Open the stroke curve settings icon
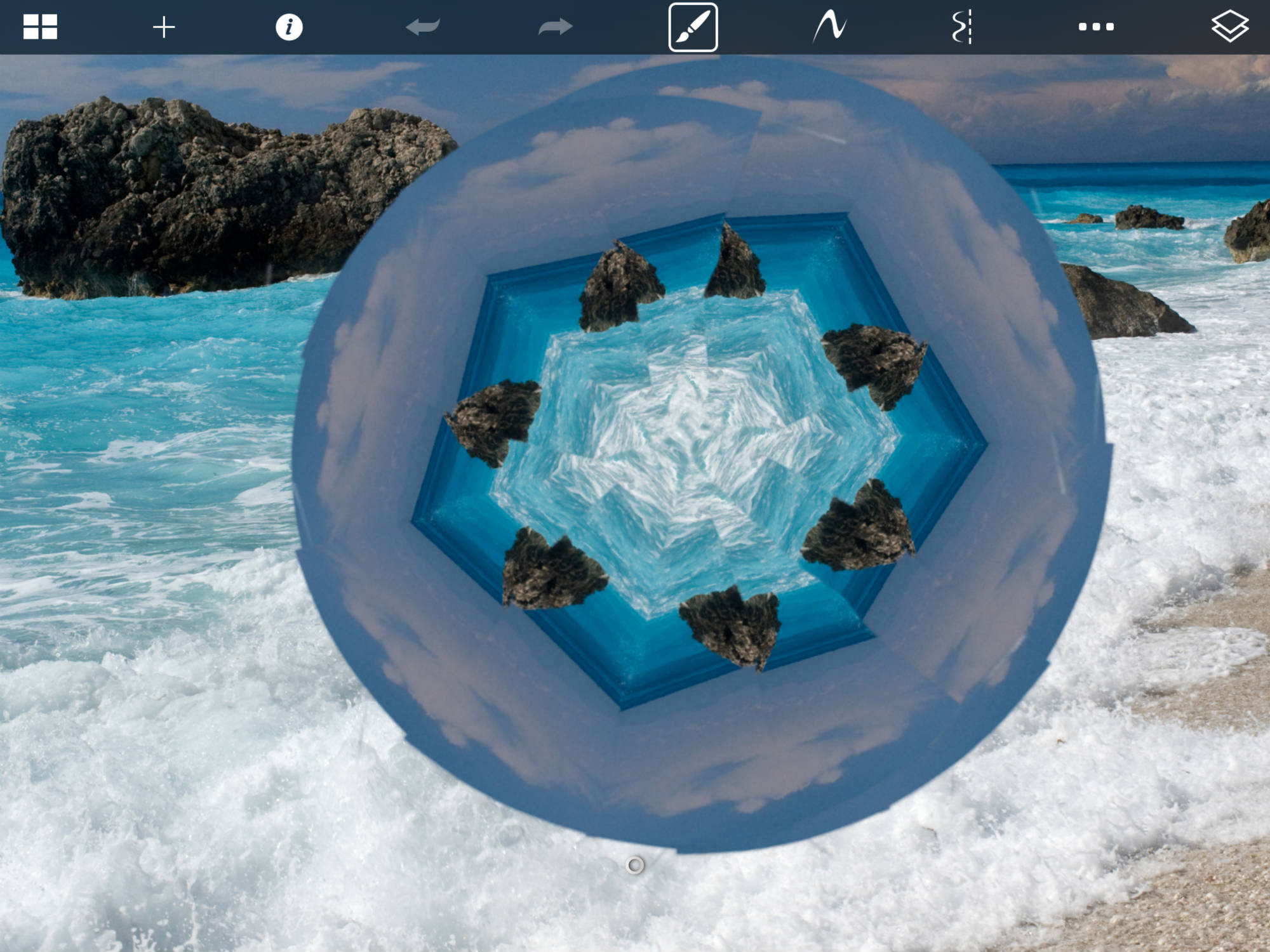This screenshot has width=1270, height=952. (x=829, y=27)
